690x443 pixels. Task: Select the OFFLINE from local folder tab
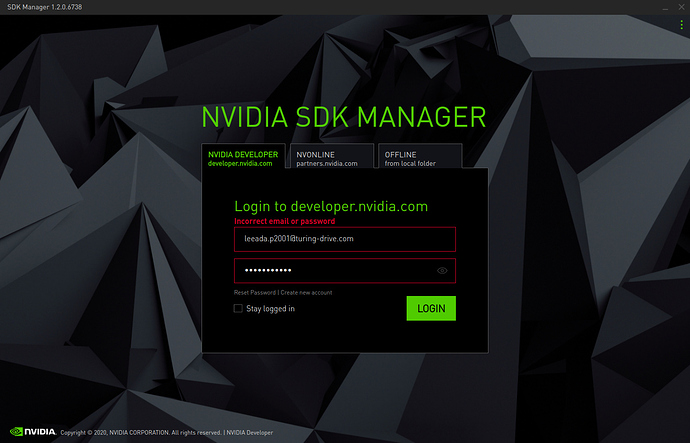(420, 156)
